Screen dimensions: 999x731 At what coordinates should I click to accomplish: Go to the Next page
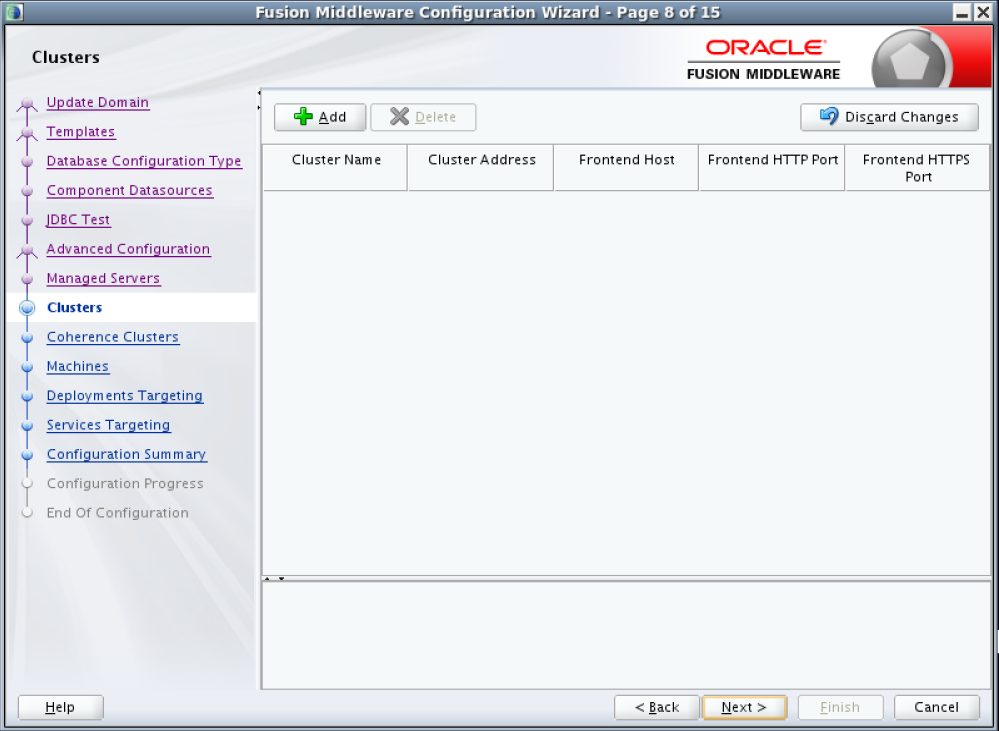[x=744, y=707]
